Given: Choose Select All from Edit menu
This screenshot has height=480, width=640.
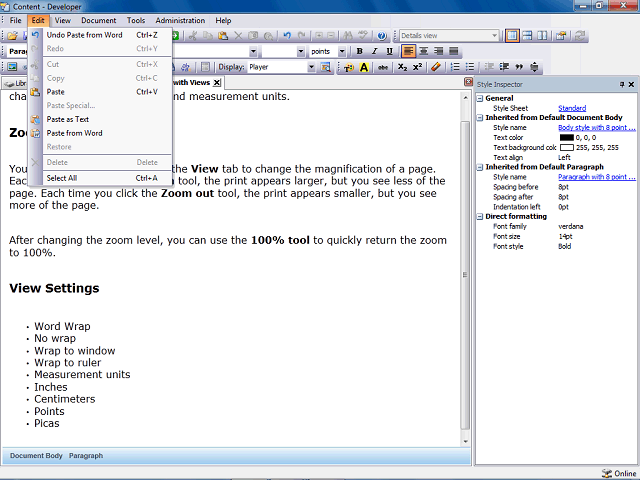Looking at the screenshot, I should (x=100, y=178).
